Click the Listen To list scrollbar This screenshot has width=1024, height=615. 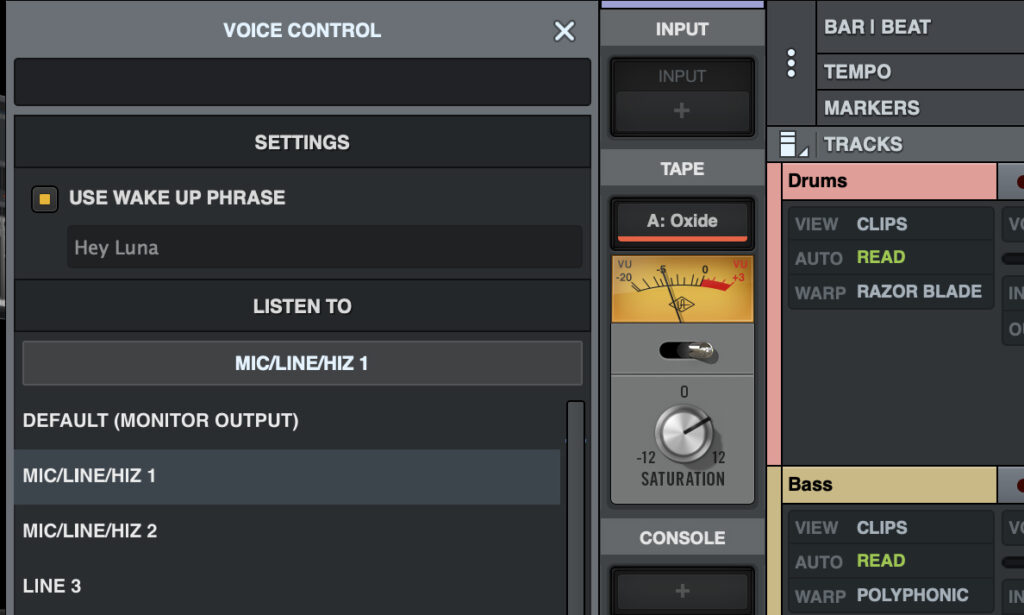point(575,508)
